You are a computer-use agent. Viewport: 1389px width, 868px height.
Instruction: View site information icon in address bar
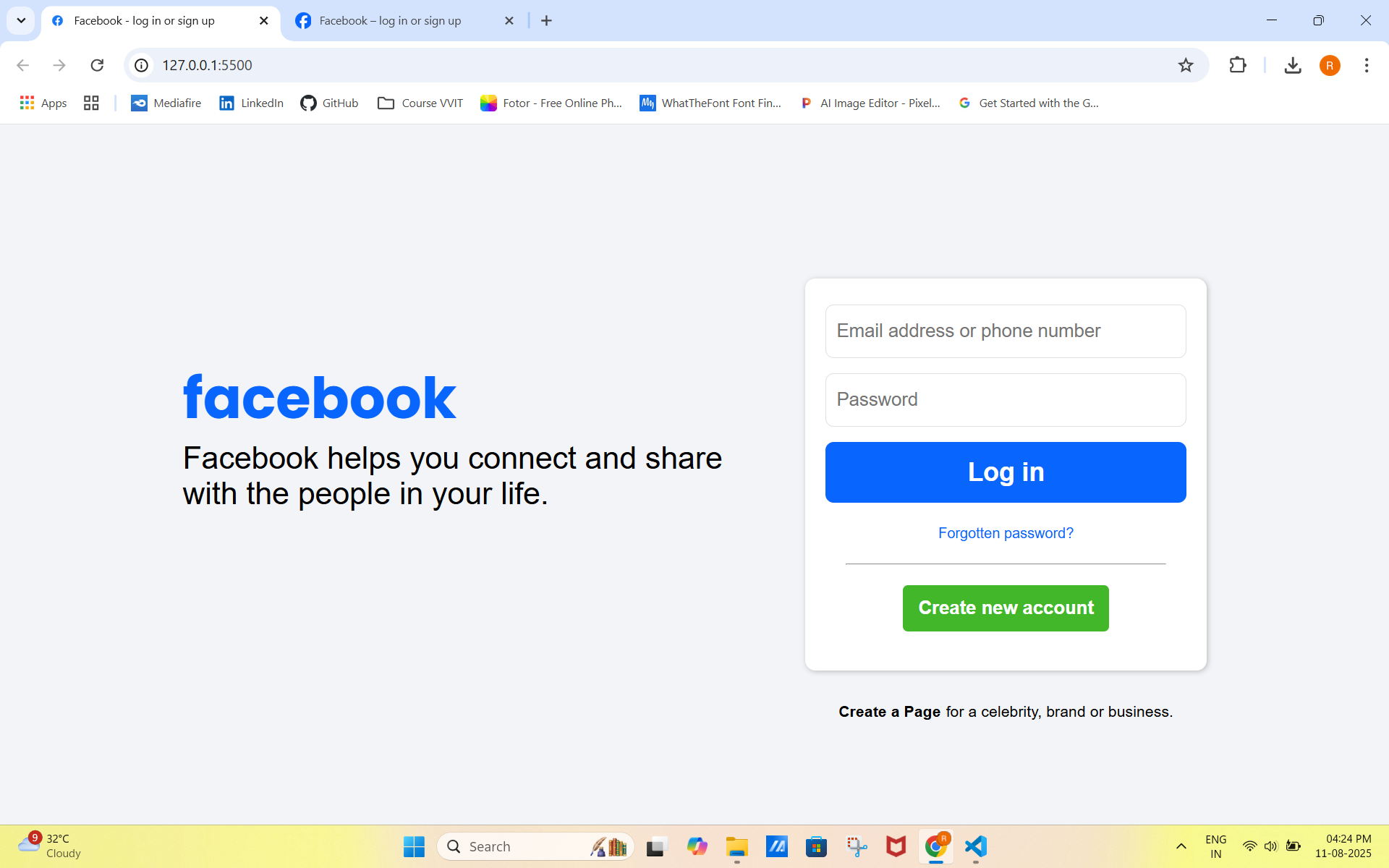tap(142, 65)
